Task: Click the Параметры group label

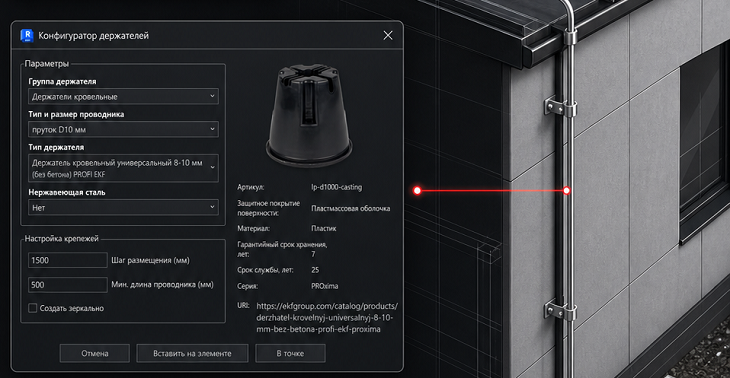Action: [x=47, y=64]
